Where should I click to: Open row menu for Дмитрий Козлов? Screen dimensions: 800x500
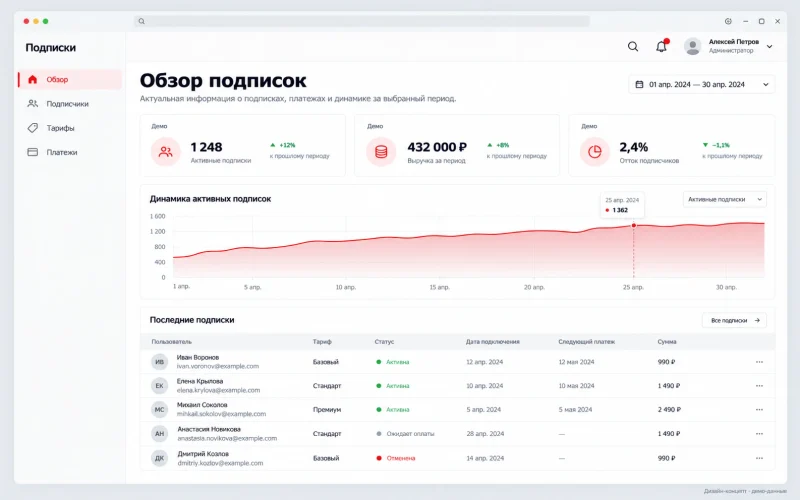pyautogui.click(x=759, y=458)
